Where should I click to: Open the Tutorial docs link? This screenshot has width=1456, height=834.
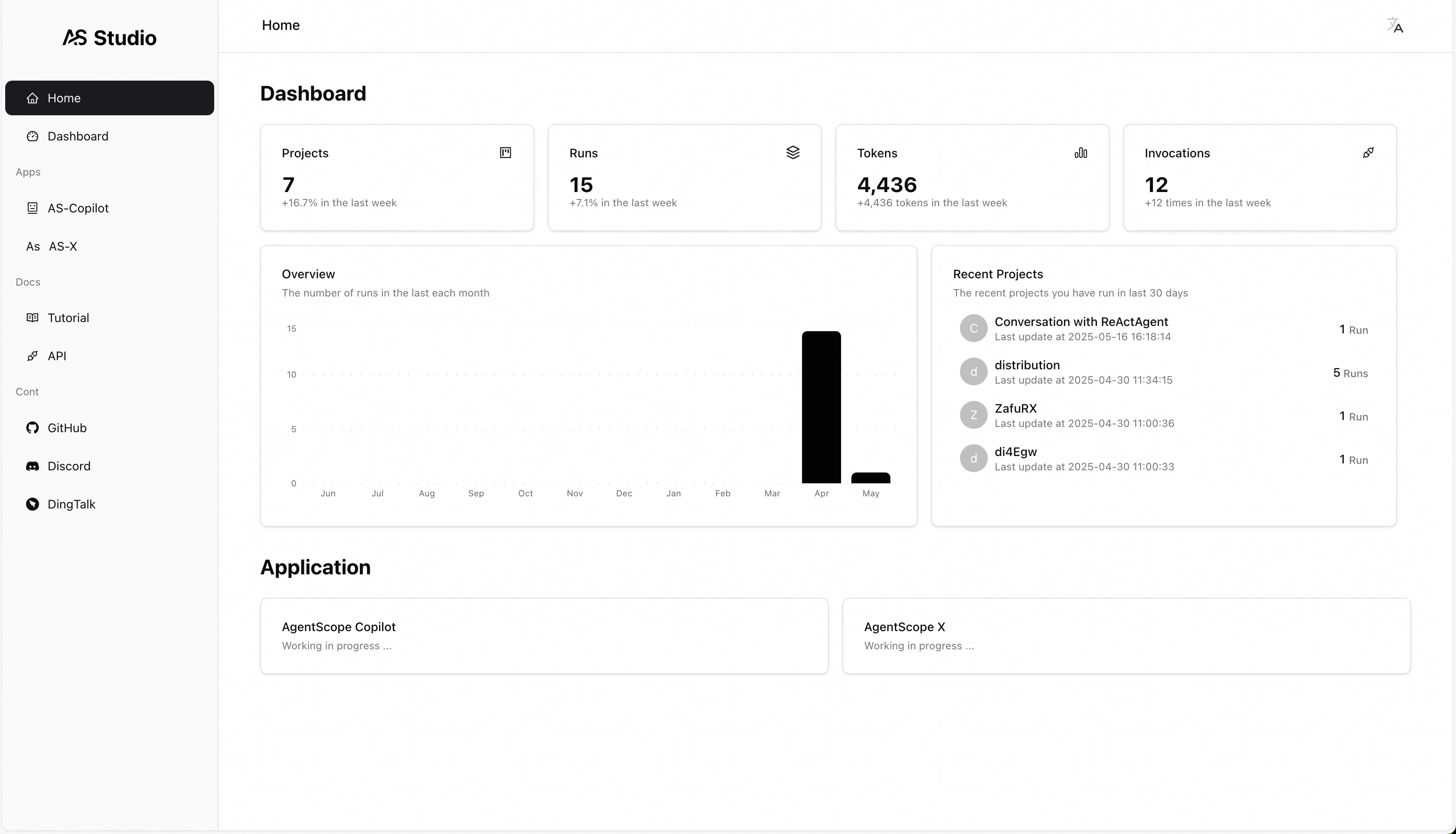tap(68, 318)
